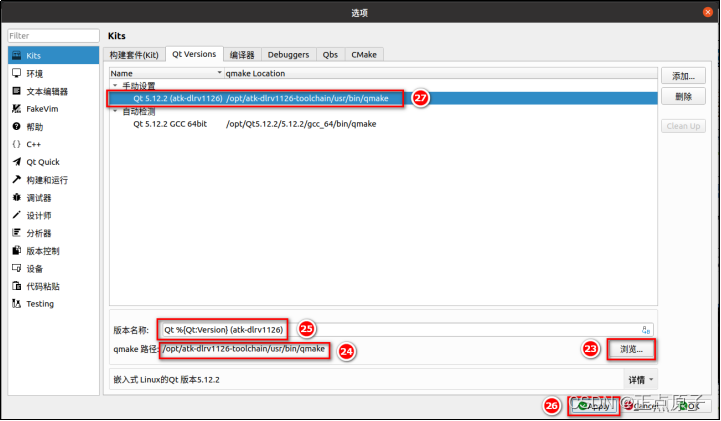Switch to the Debuggers tab
The image size is (721, 421).
288,55
